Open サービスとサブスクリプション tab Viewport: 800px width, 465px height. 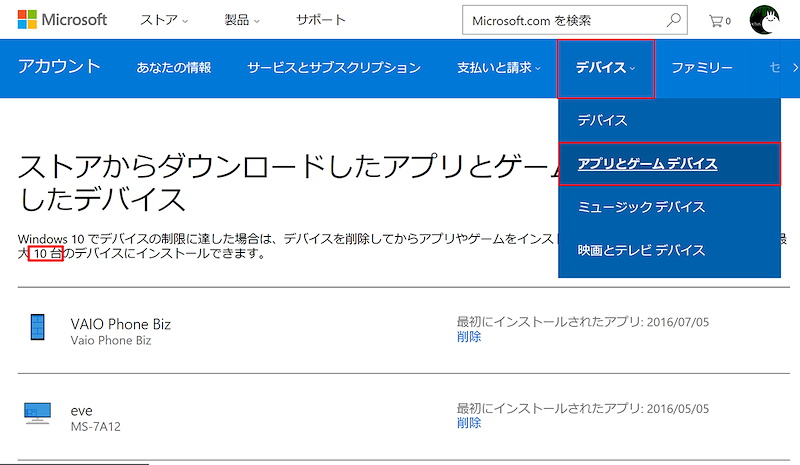(334, 67)
